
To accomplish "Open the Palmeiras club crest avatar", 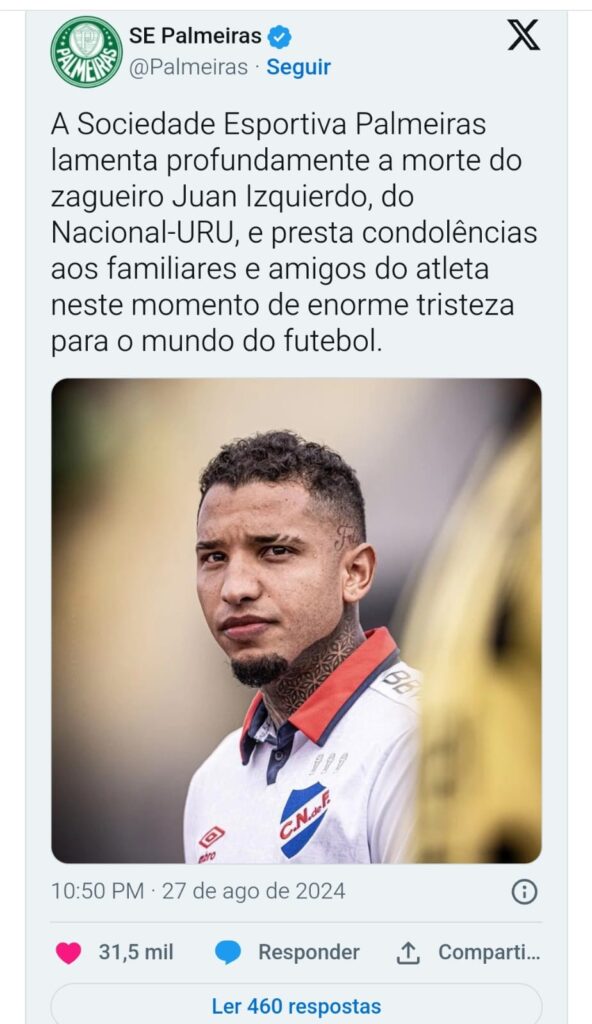I will pyautogui.click(x=86, y=52).
